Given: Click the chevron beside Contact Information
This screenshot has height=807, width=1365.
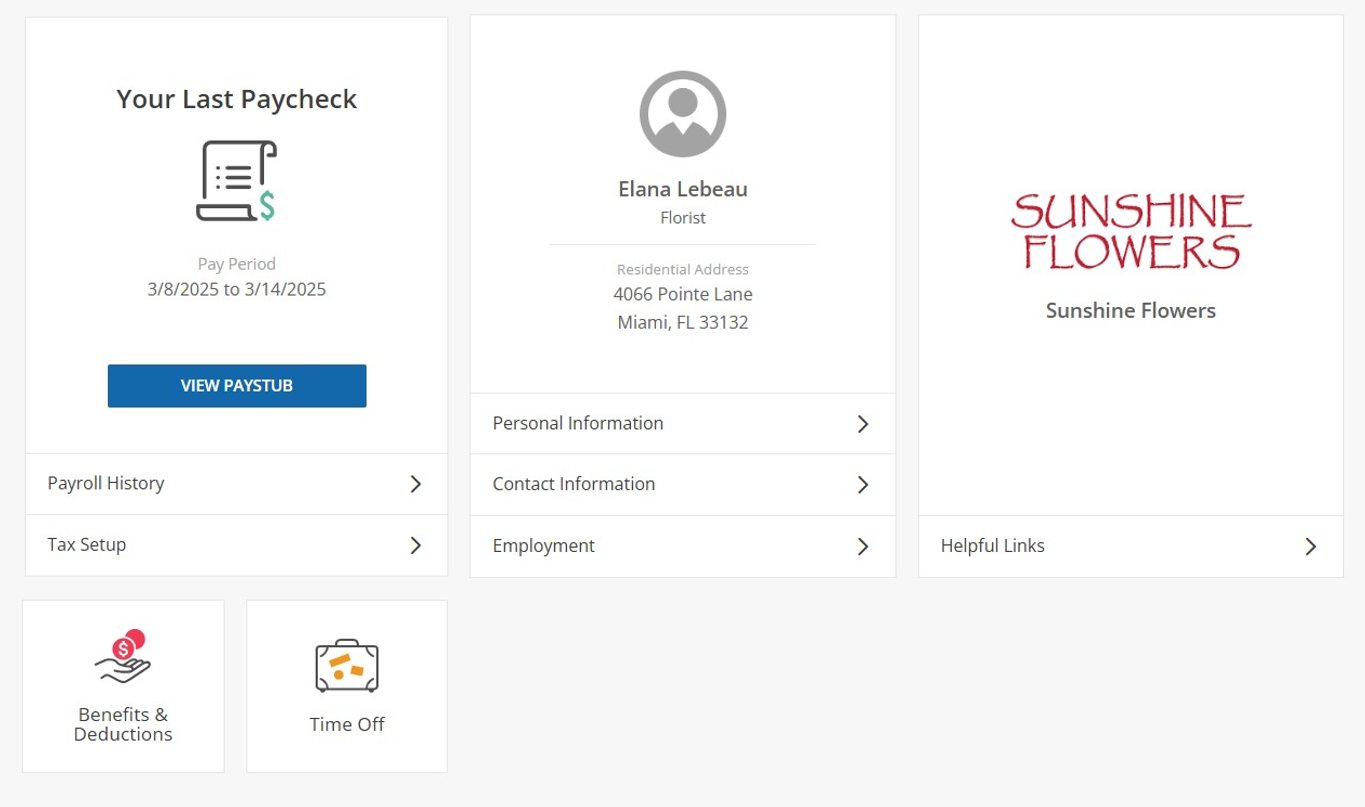Looking at the screenshot, I should (x=864, y=485).
